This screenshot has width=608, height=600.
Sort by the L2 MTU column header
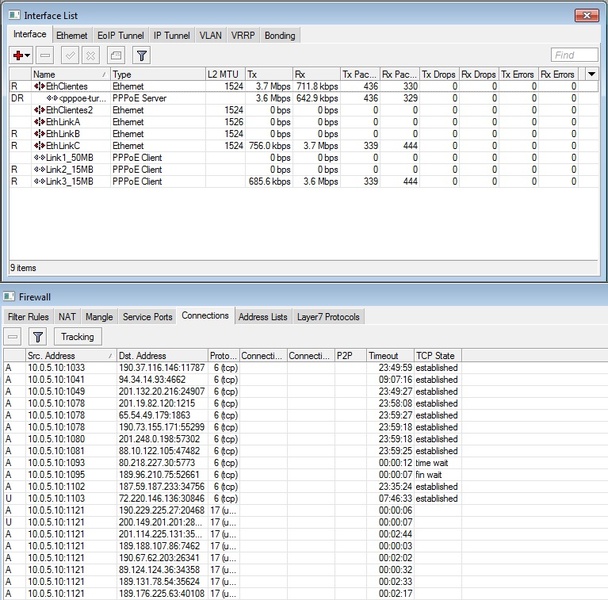[x=225, y=74]
